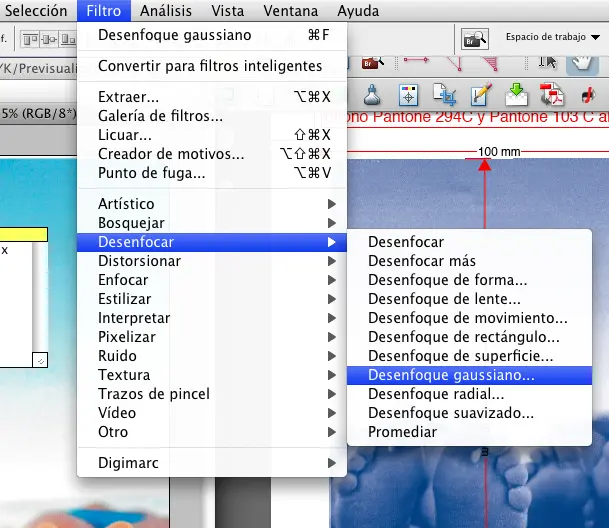
Task: Select Desenfocar in the blur submenu
Action: point(470,242)
